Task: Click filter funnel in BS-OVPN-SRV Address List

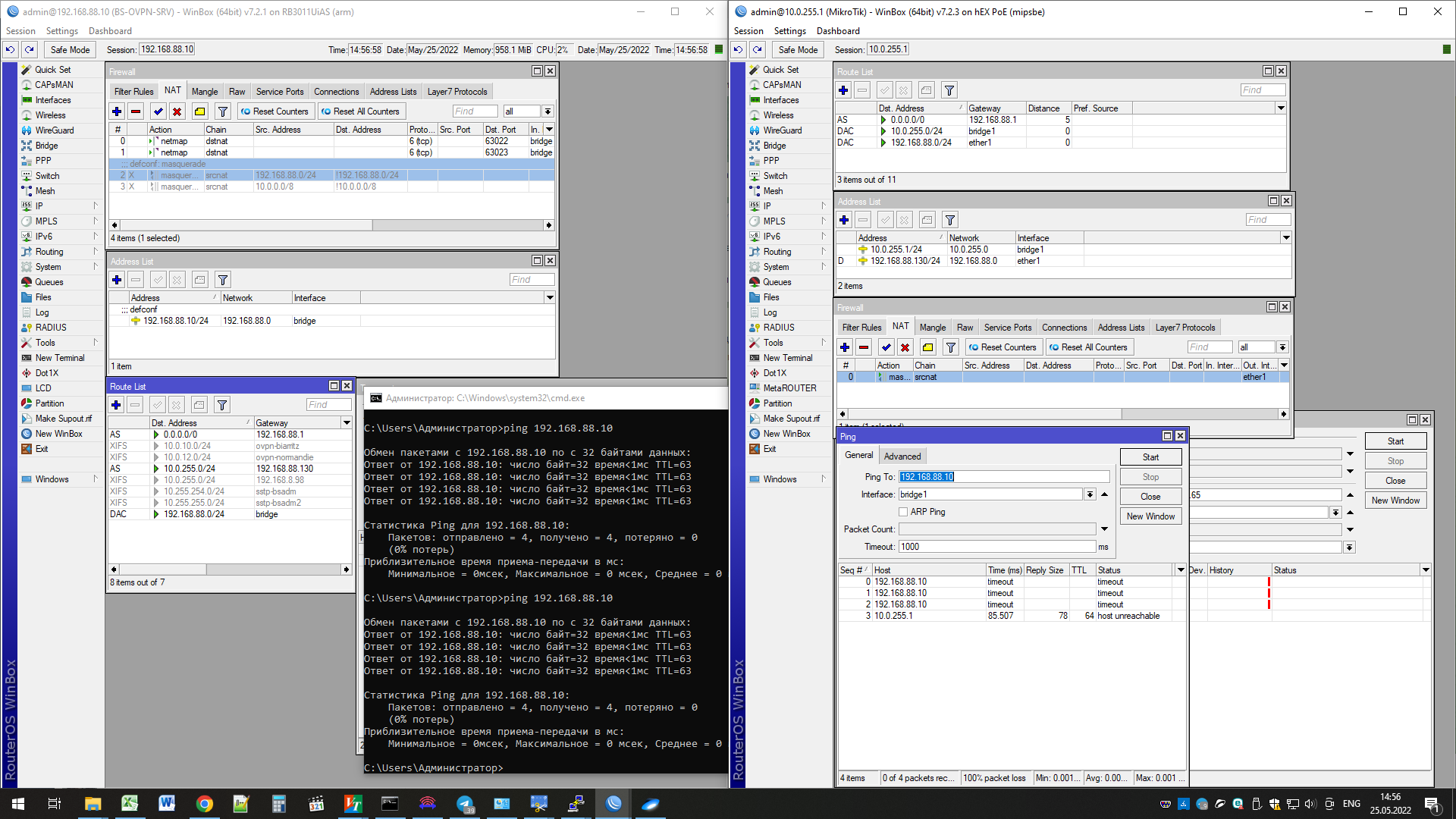Action: click(222, 280)
